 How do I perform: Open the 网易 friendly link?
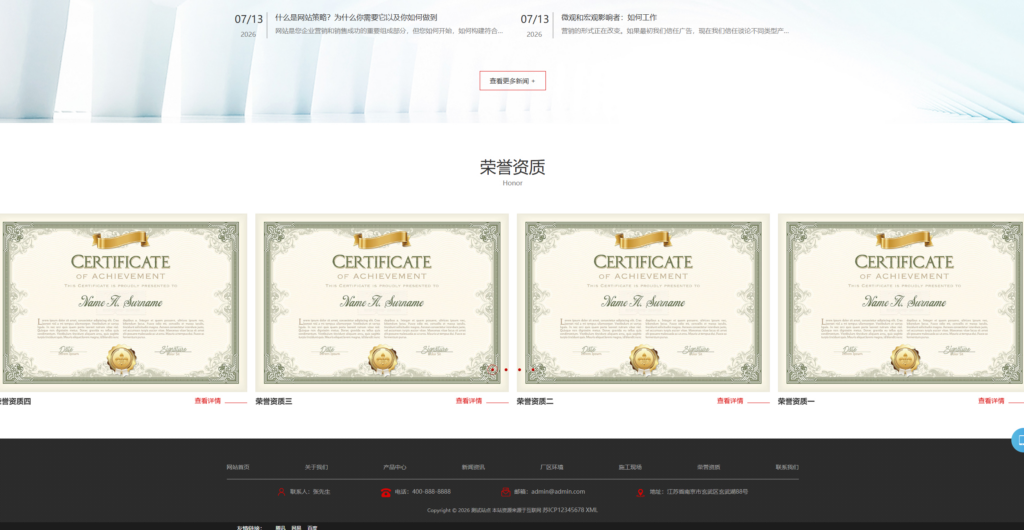pos(296,527)
